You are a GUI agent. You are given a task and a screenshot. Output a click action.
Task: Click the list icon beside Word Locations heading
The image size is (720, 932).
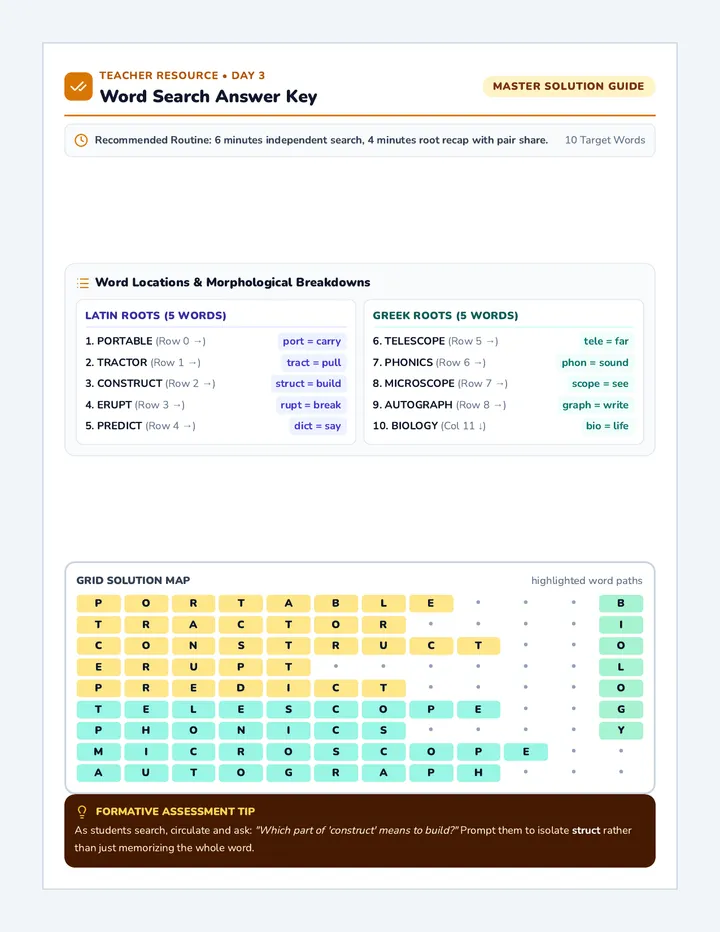click(83, 283)
